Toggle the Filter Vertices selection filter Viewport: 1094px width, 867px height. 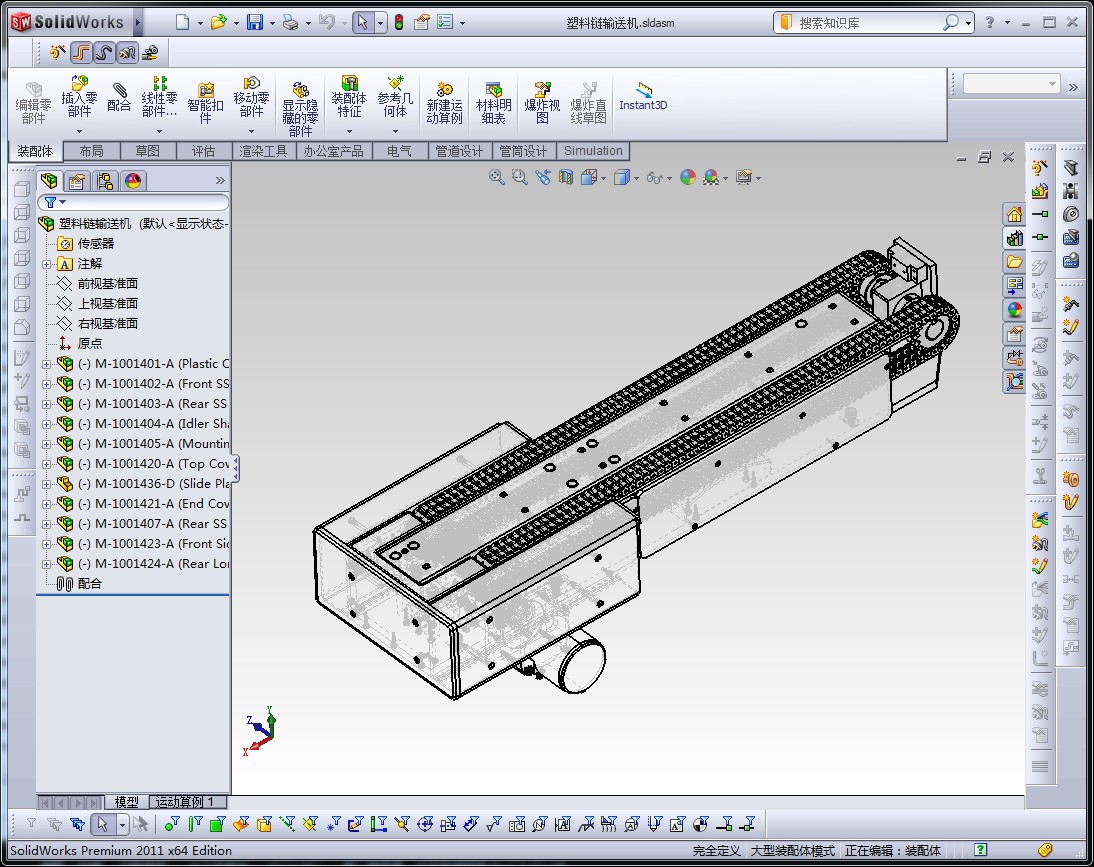tap(171, 824)
